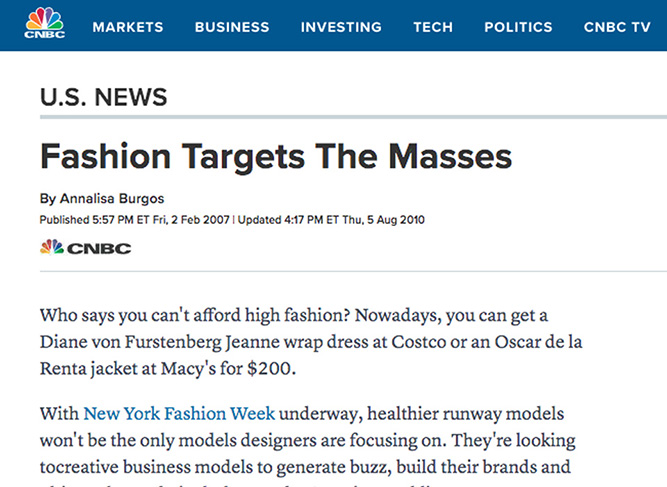Click Oscar de la in the article text
This screenshot has width=667, height=487.
click(x=538, y=342)
